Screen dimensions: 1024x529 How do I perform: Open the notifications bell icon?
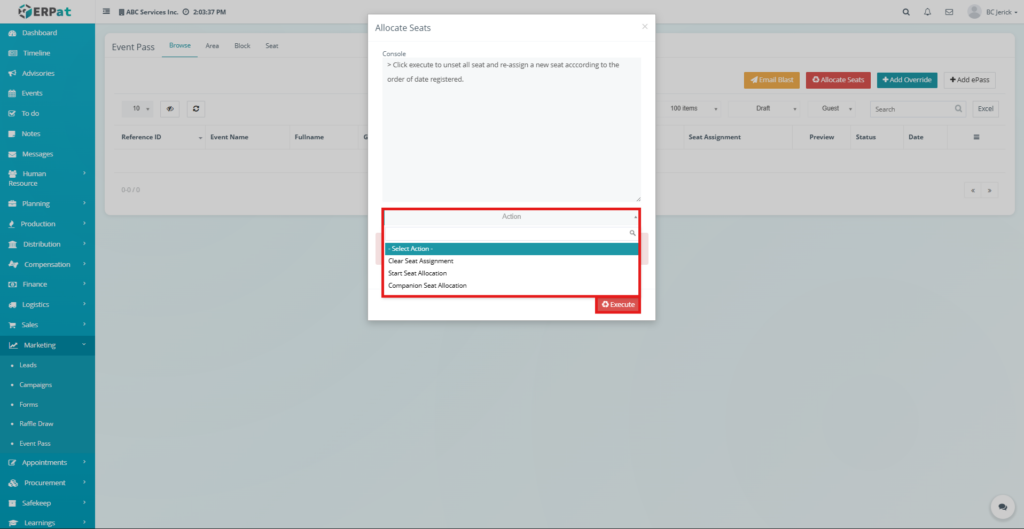927,12
